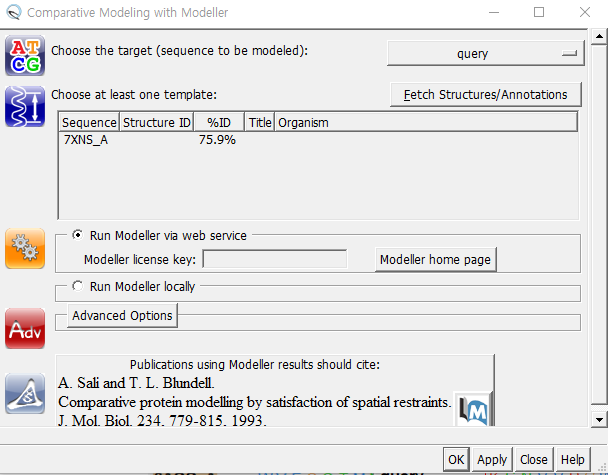The height and width of the screenshot is (475, 608).
Task: Click the Chimera icon in title bar
Action: click(x=14, y=12)
